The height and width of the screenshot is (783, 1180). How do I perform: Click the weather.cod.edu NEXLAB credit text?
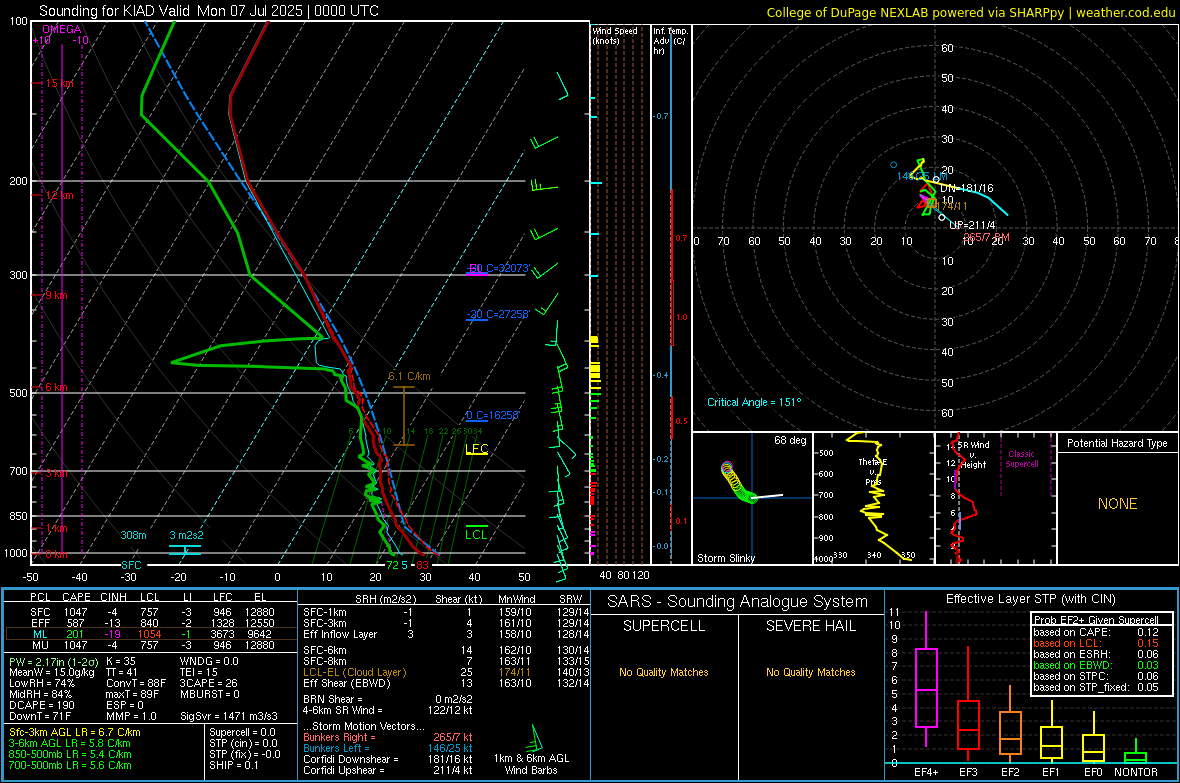971,12
